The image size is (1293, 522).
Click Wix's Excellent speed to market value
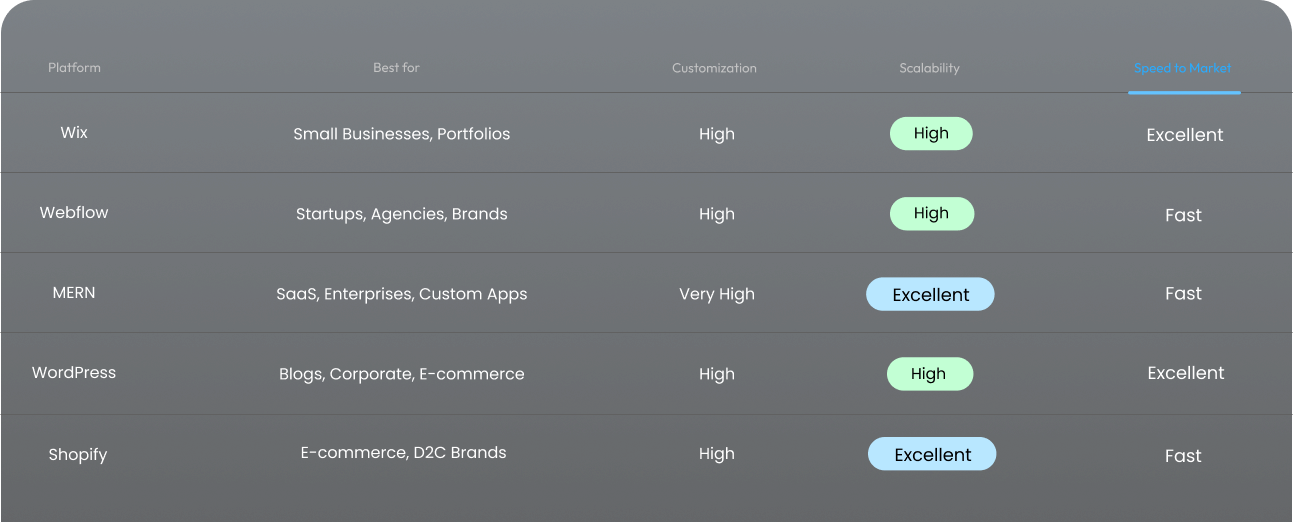(x=1185, y=135)
